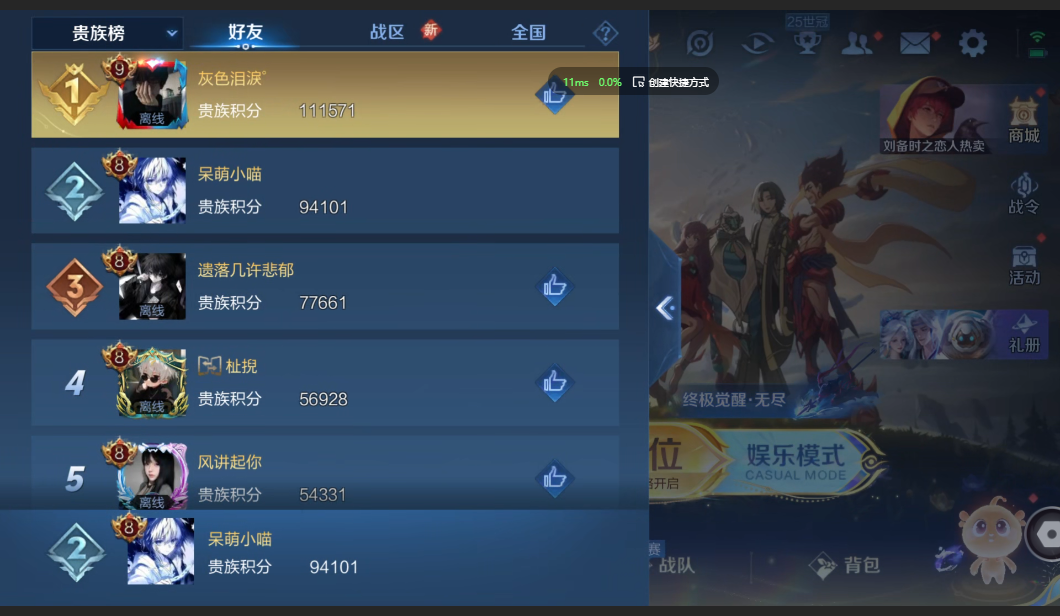
Task: Open the 商城 shop icon
Action: point(1023,120)
